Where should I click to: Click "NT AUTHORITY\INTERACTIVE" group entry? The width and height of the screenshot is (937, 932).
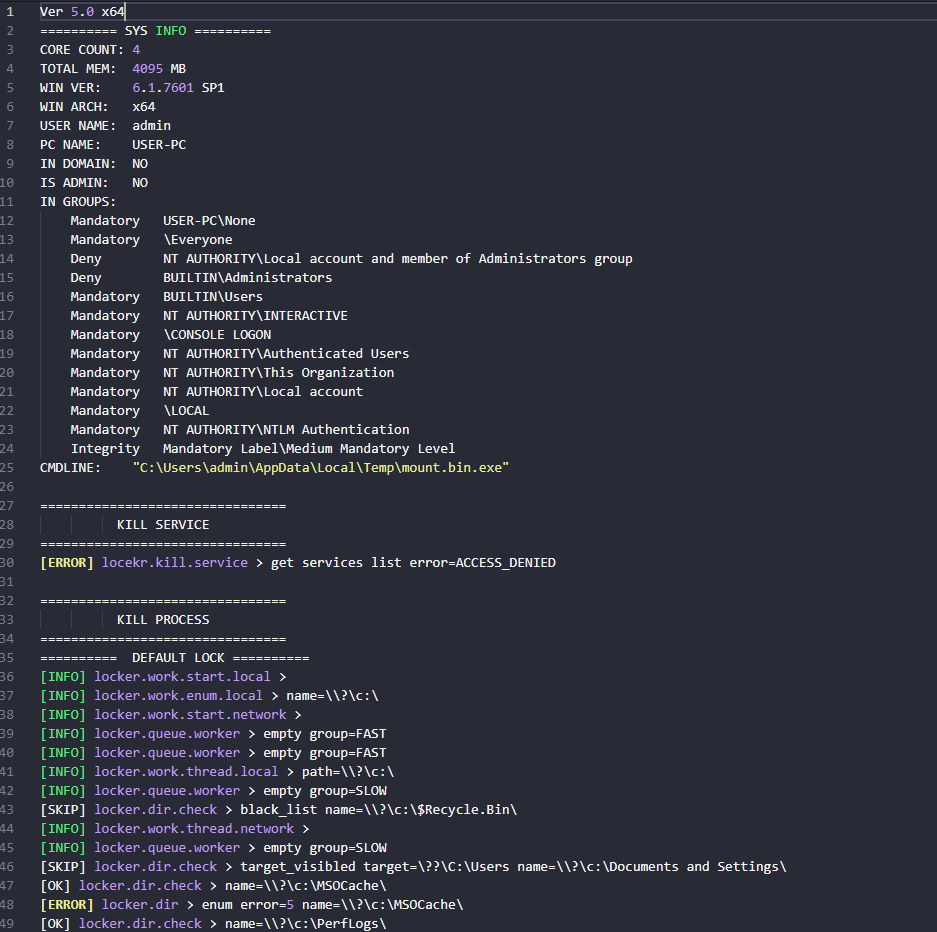point(255,316)
